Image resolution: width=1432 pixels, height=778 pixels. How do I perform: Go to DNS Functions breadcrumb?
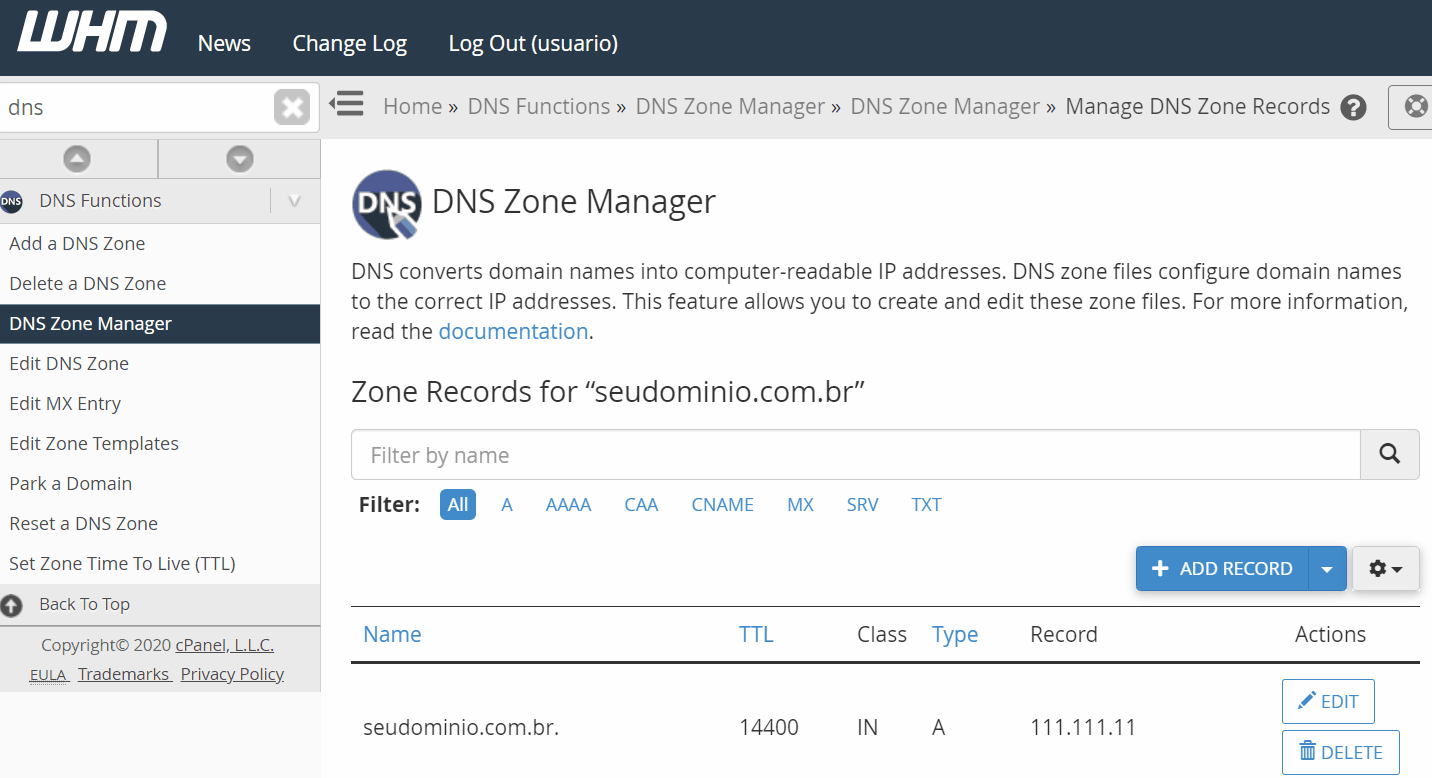[539, 107]
